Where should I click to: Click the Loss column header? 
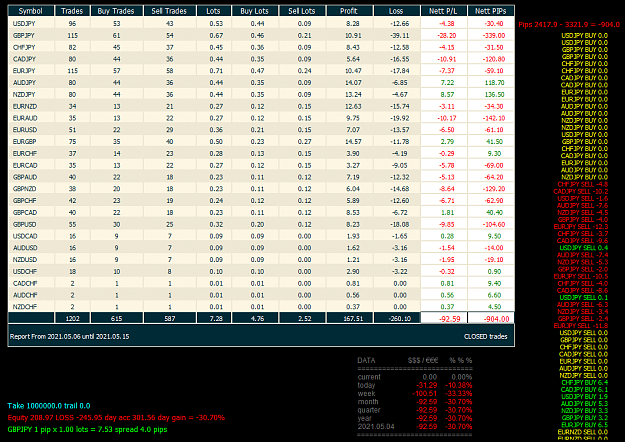click(396, 11)
